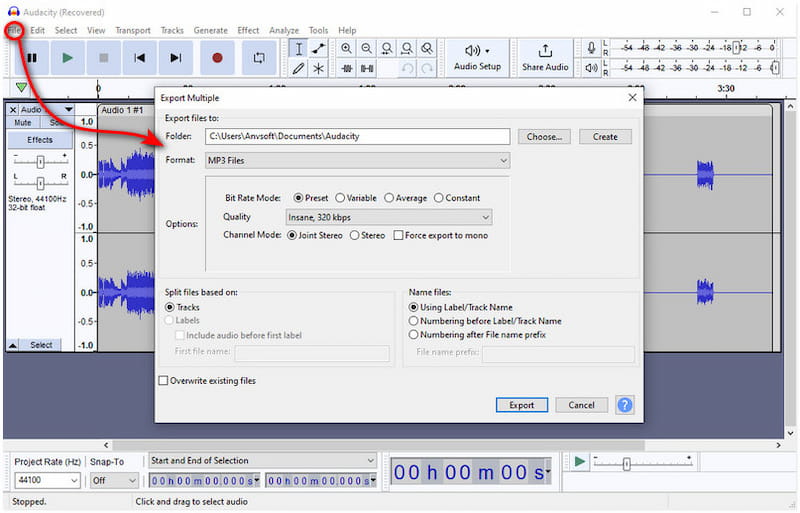Screen dimensions: 800x513
Task: Check Force export to mono
Action: coord(397,235)
